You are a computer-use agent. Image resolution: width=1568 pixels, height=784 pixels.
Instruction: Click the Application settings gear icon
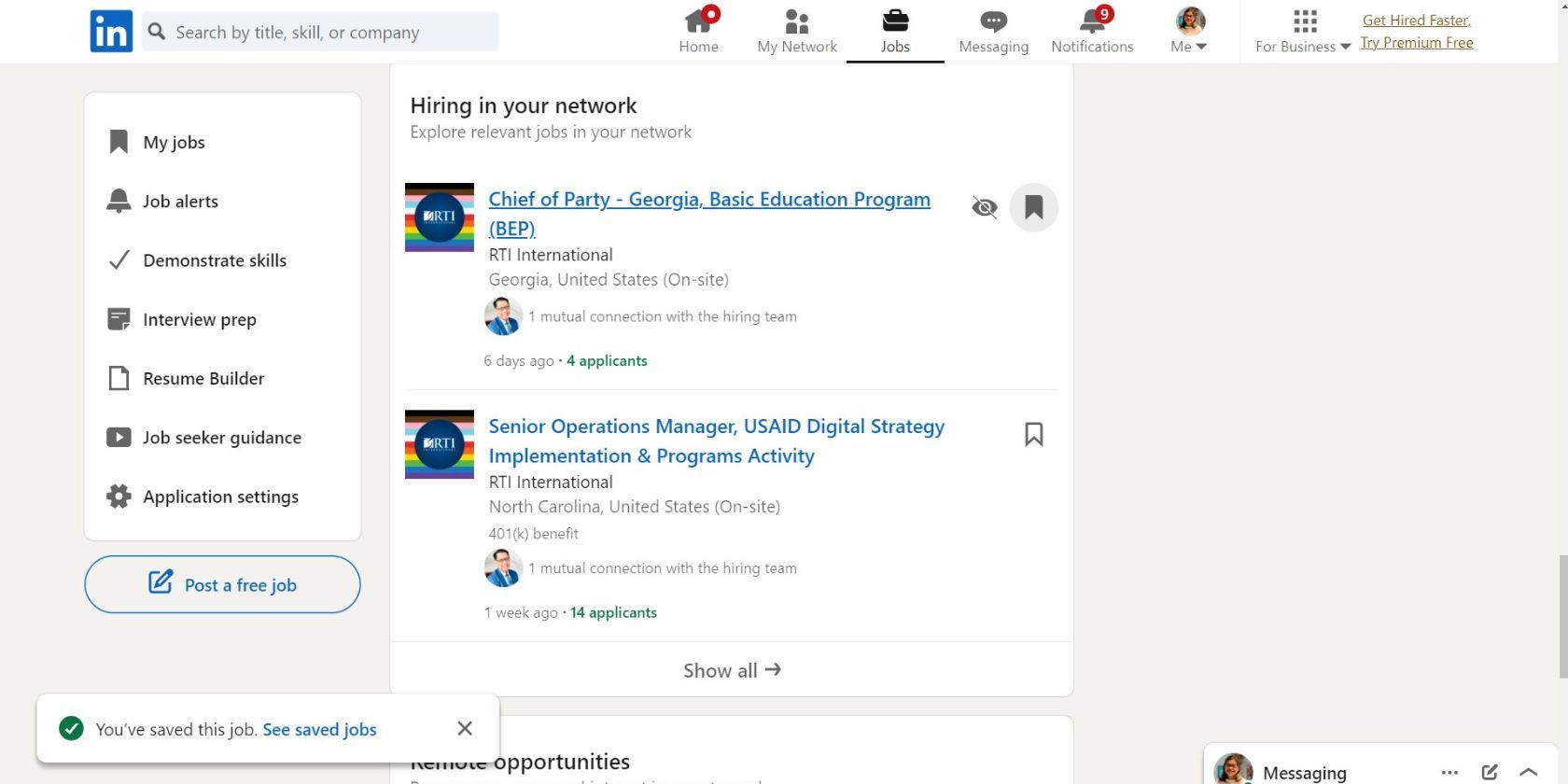click(119, 497)
